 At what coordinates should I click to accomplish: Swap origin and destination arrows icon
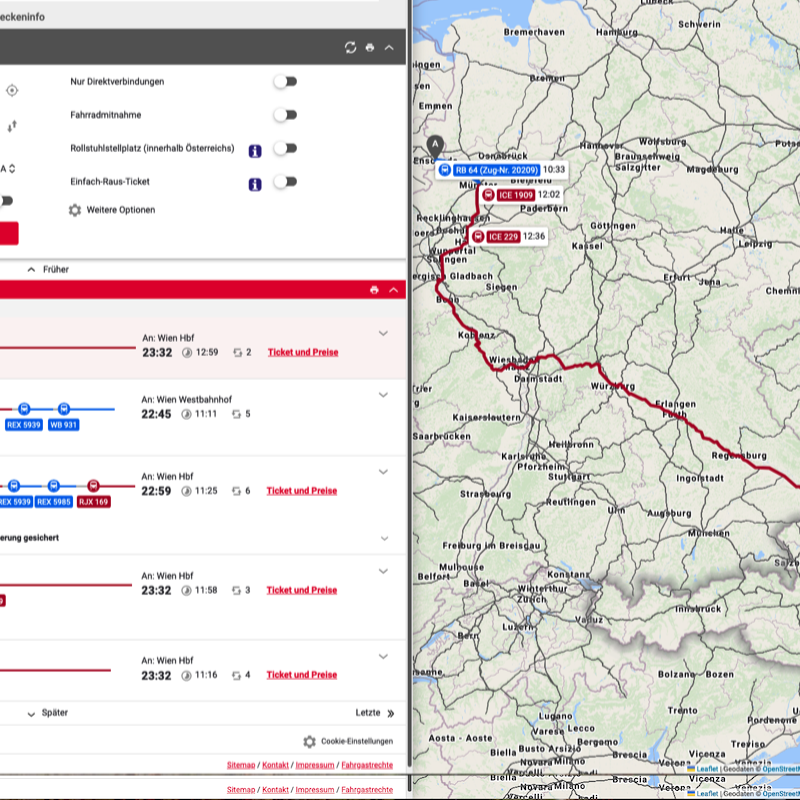tap(12, 126)
